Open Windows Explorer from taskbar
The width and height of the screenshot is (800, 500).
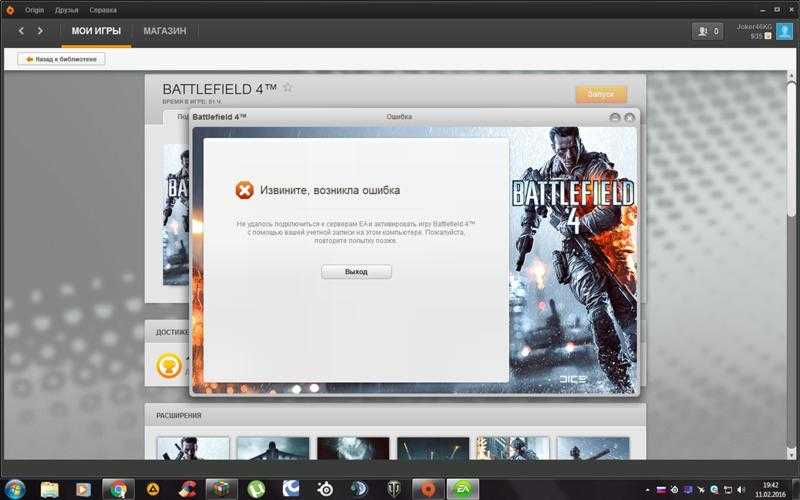49,489
